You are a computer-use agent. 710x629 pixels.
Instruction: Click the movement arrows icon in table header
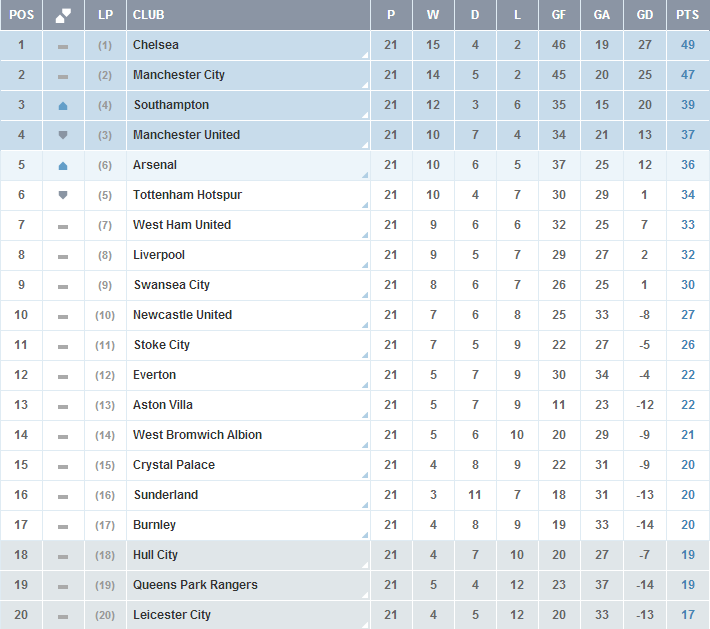point(63,15)
